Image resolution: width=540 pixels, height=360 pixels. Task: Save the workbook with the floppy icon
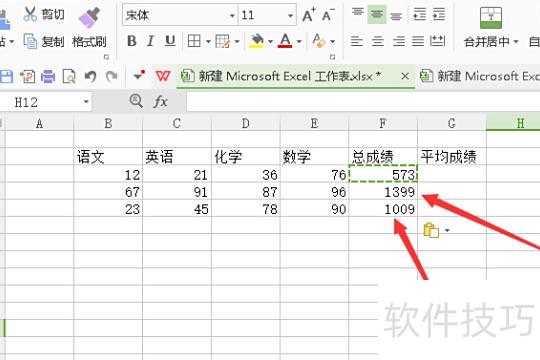(6, 76)
